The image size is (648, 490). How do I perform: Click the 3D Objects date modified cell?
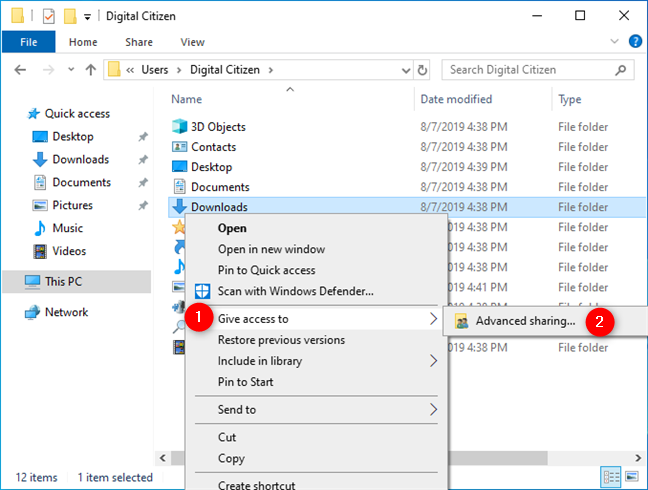pos(464,127)
